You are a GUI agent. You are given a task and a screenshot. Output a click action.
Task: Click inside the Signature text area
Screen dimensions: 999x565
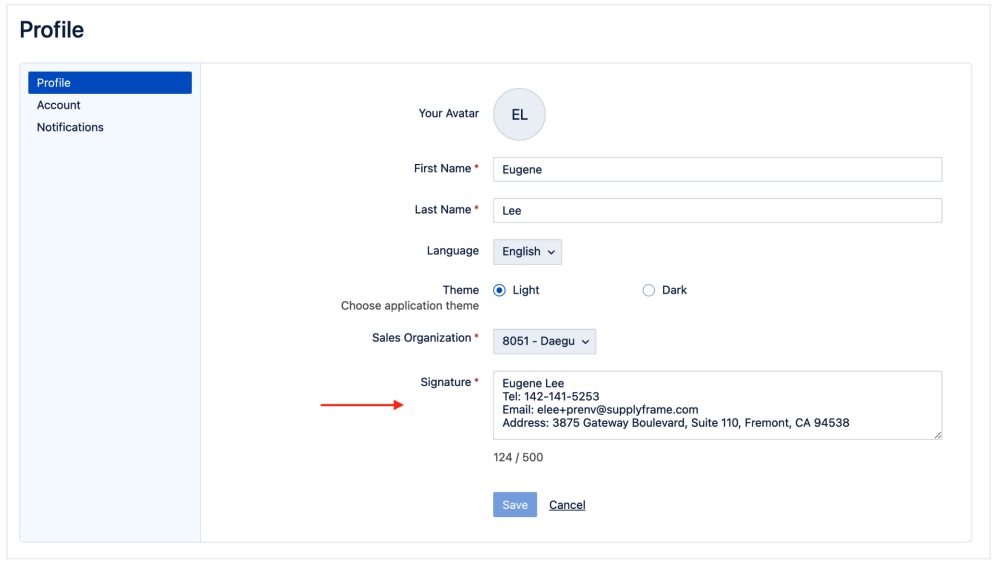click(717, 405)
